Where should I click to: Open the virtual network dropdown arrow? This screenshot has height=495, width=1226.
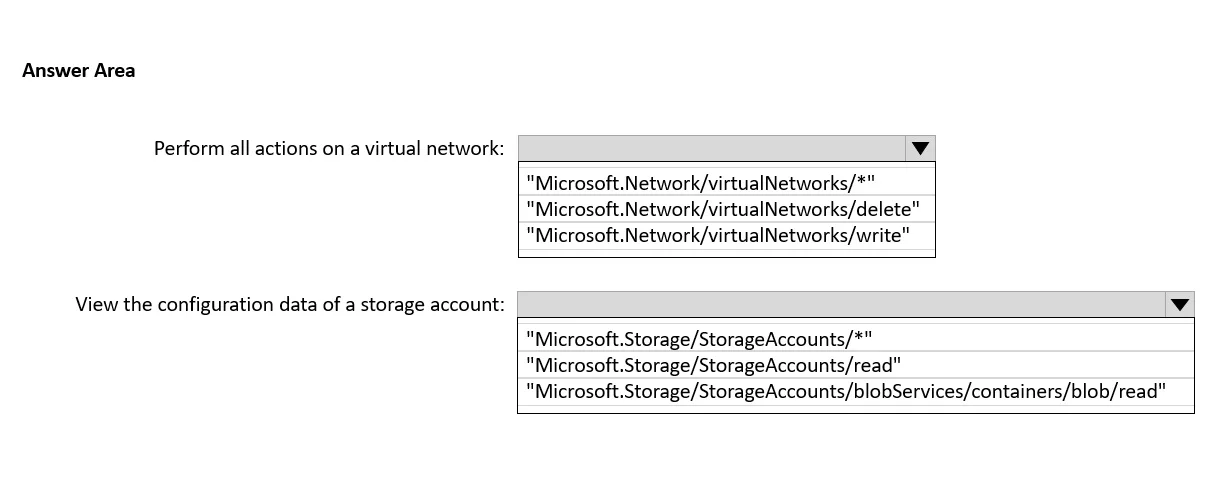point(920,148)
